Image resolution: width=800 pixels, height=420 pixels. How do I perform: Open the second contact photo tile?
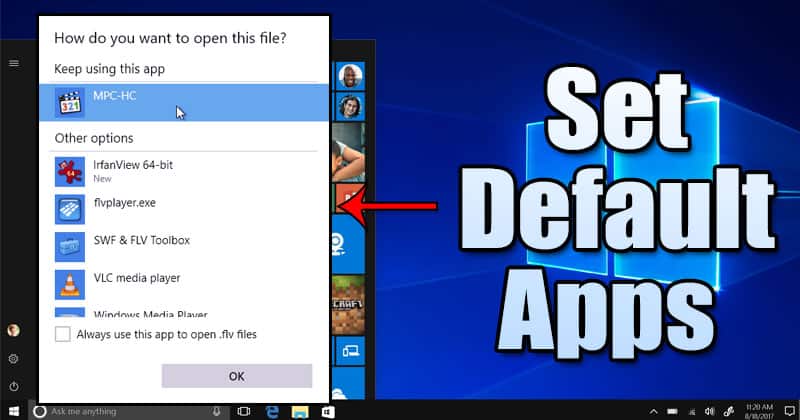click(350, 107)
